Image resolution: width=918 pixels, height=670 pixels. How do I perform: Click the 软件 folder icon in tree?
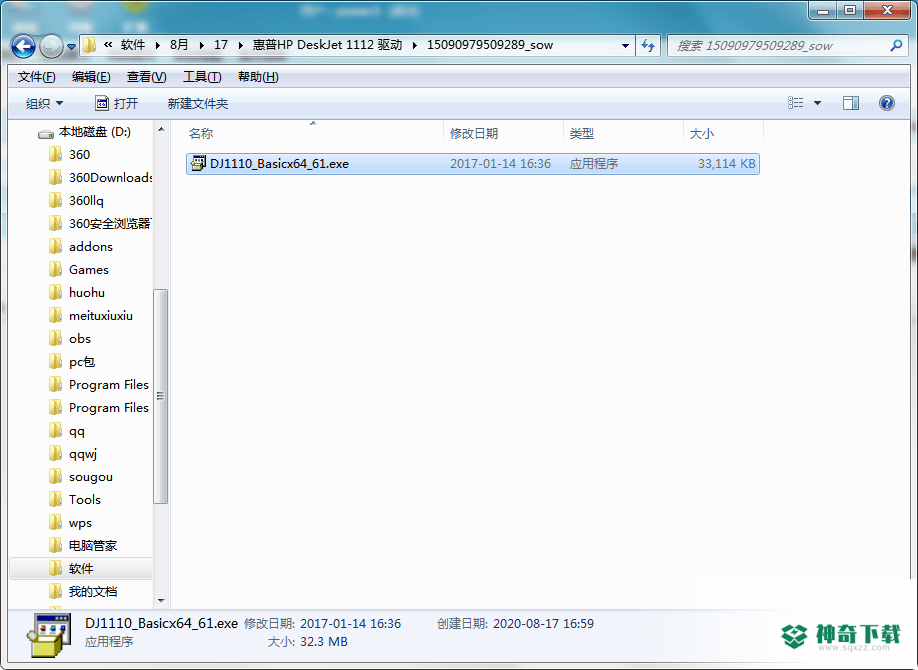(x=55, y=569)
